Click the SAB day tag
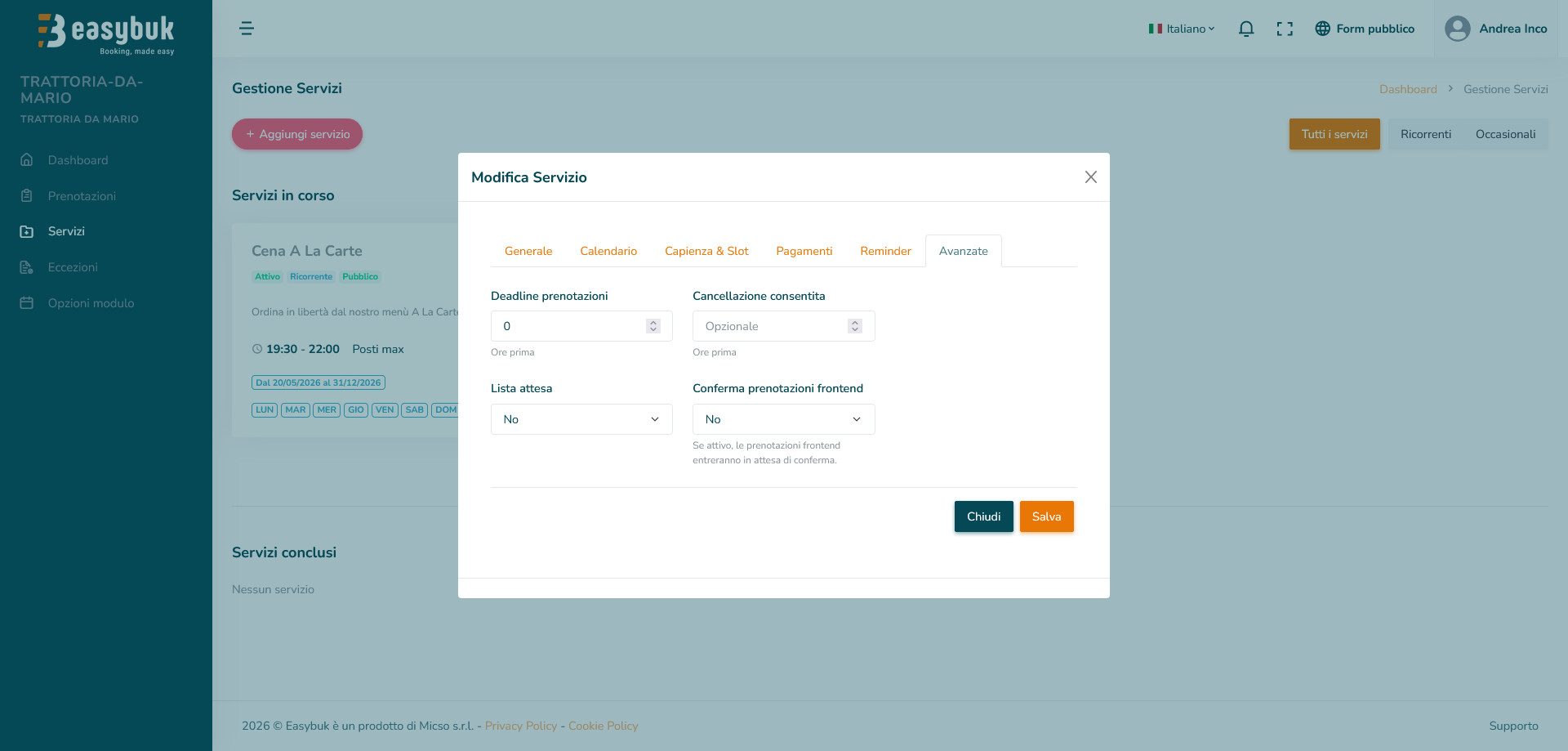The width and height of the screenshot is (1568, 751). tap(415, 410)
